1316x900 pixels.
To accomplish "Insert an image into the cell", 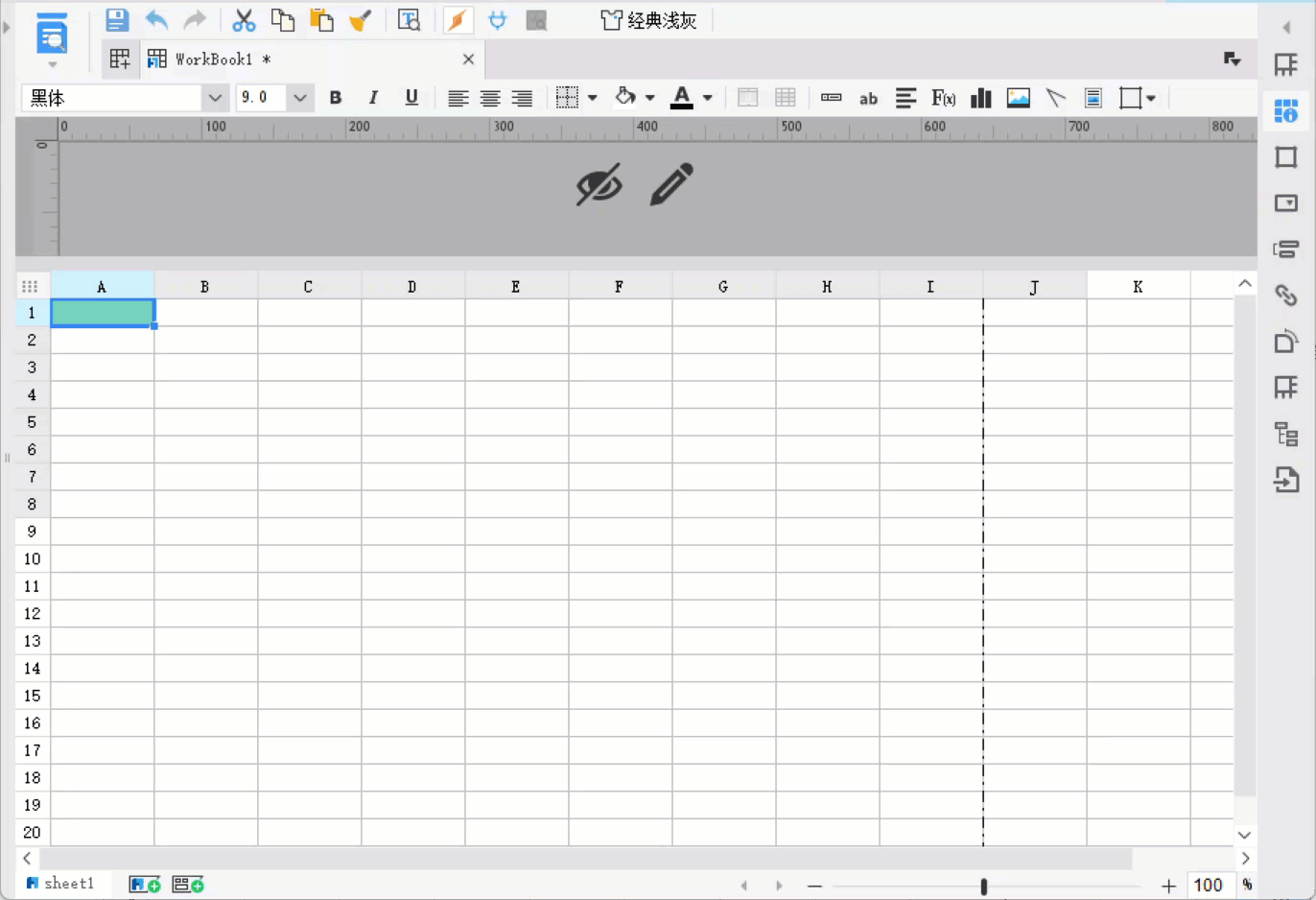I will (x=1019, y=98).
